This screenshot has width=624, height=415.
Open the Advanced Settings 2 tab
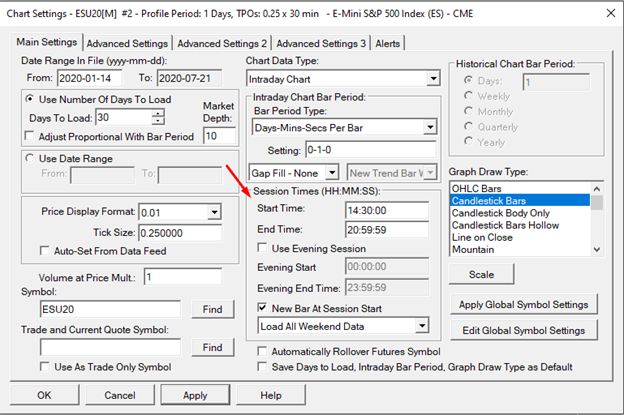tap(222, 44)
